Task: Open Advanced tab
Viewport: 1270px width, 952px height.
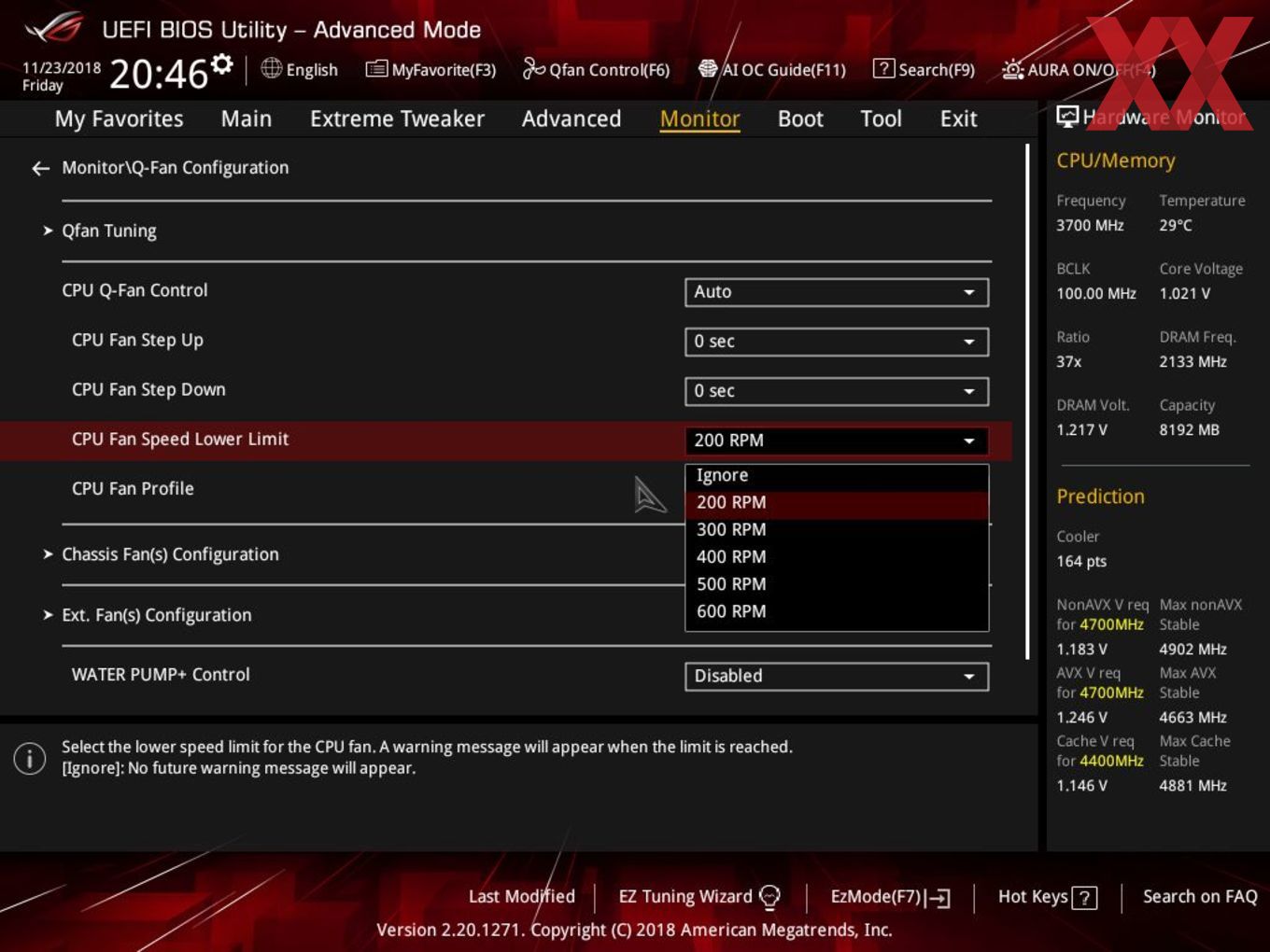Action: tap(571, 119)
